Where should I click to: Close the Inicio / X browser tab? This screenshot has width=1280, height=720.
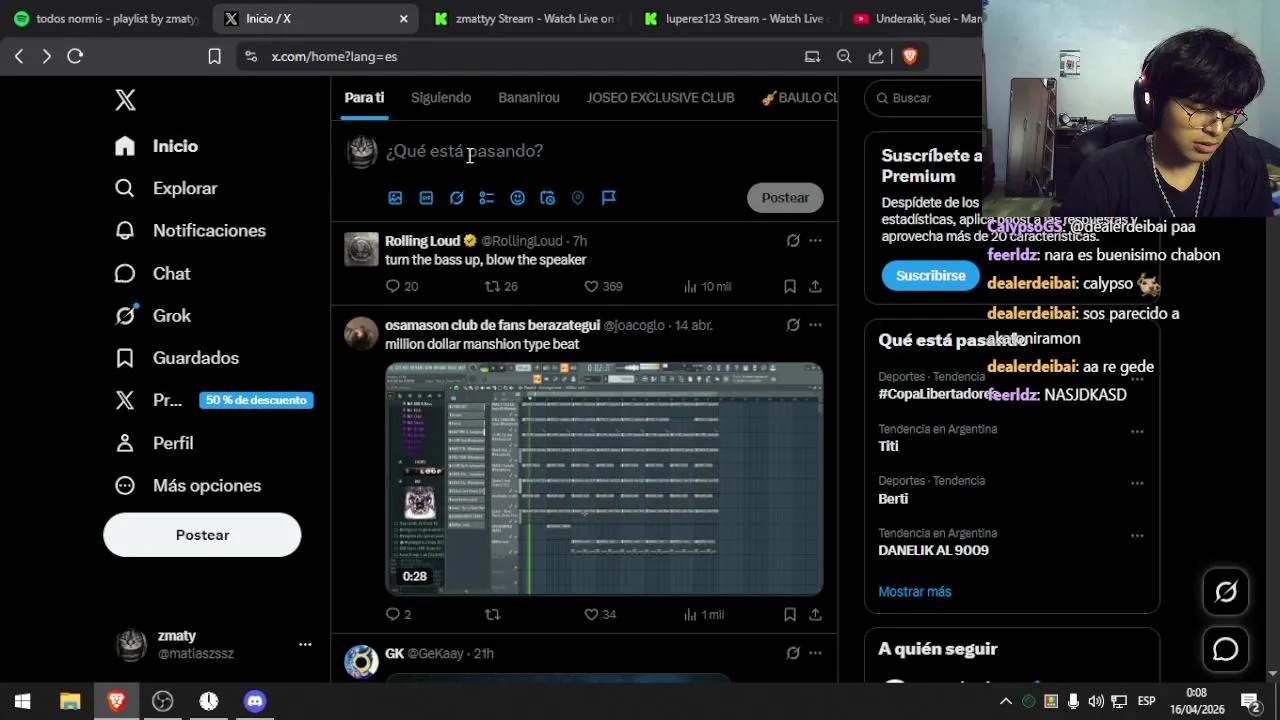403,18
